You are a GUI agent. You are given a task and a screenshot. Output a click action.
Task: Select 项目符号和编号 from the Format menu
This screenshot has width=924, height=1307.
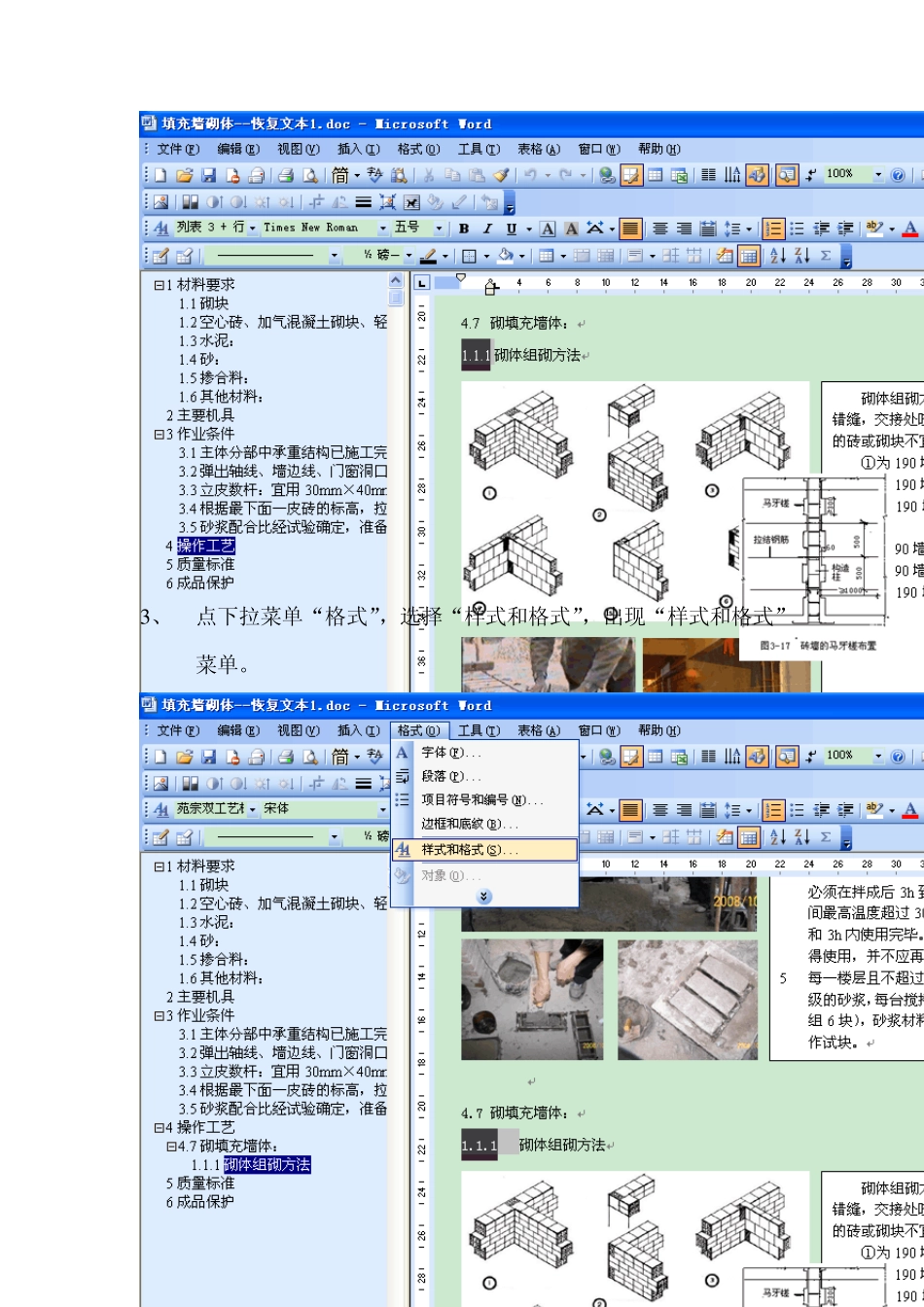point(484,800)
